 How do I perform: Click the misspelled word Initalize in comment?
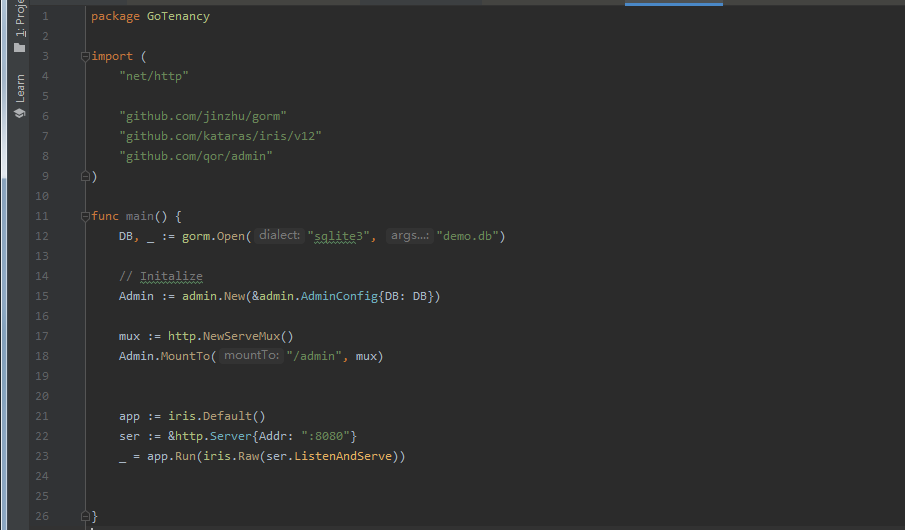[x=171, y=276]
